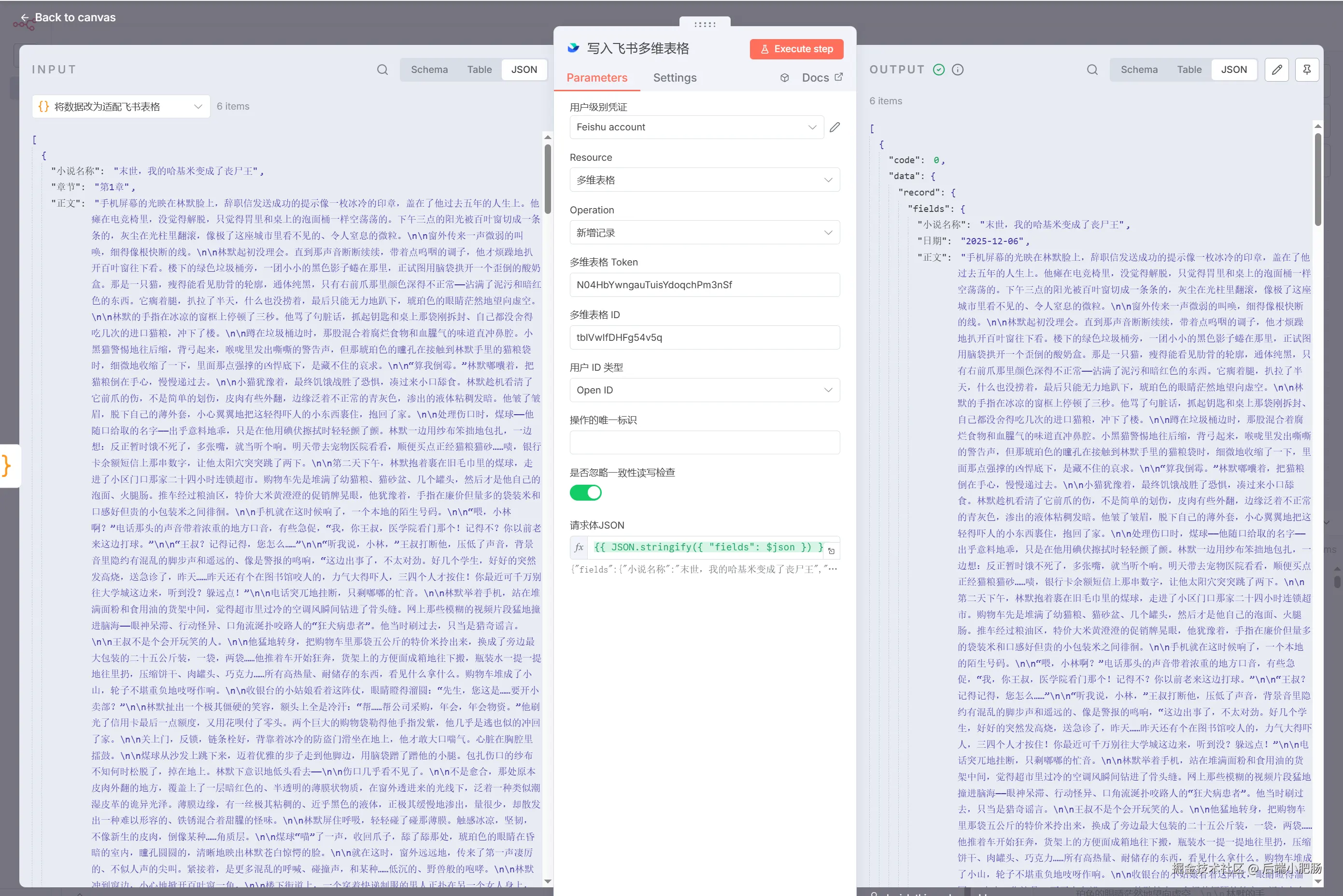The image size is (1343, 896).
Task: Click the search icon in INPUT panel
Action: pyautogui.click(x=382, y=70)
